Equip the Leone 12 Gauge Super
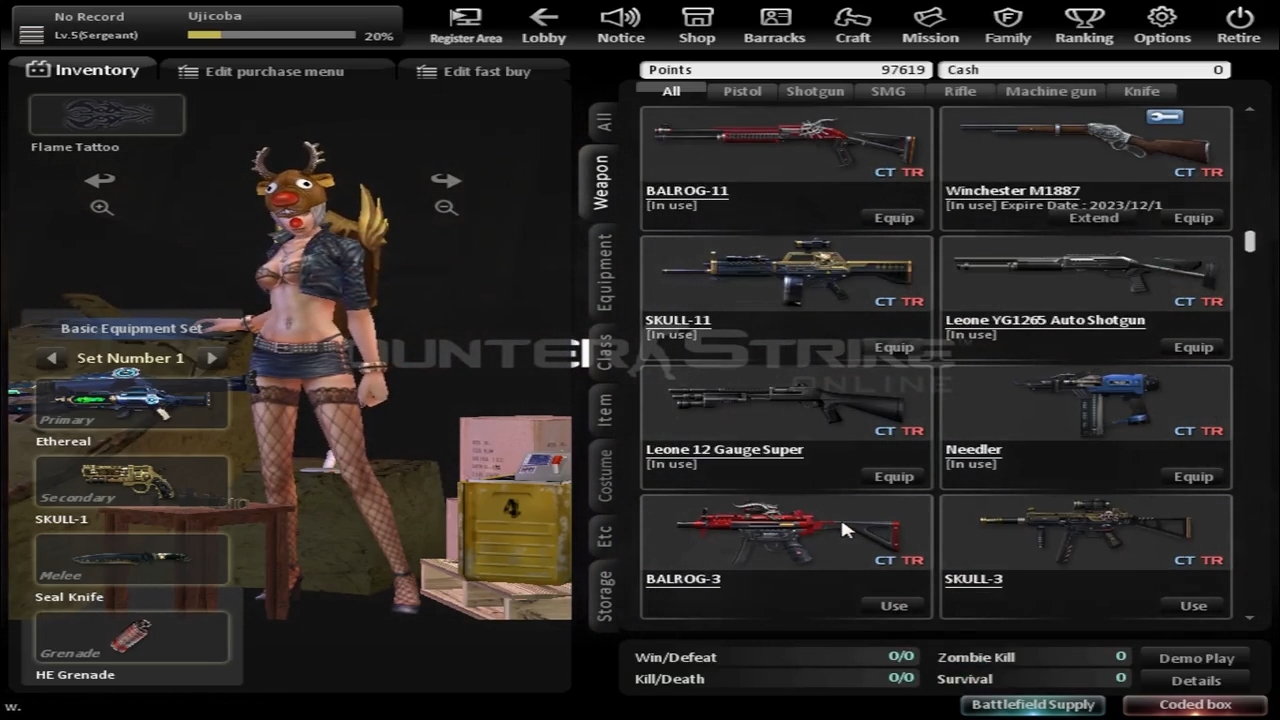Image resolution: width=1280 pixels, height=720 pixels. (x=894, y=476)
